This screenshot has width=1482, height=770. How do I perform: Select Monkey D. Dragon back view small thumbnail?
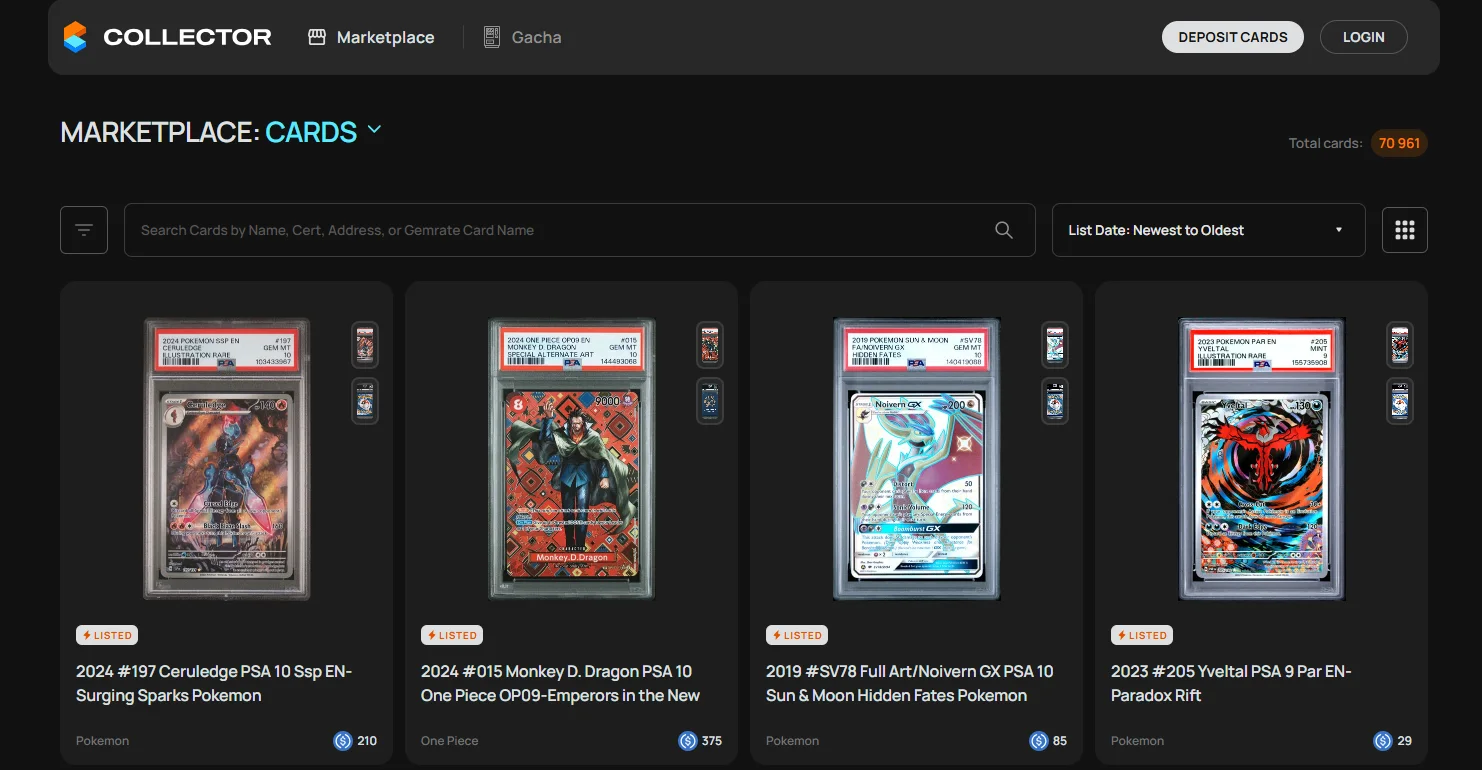[710, 401]
